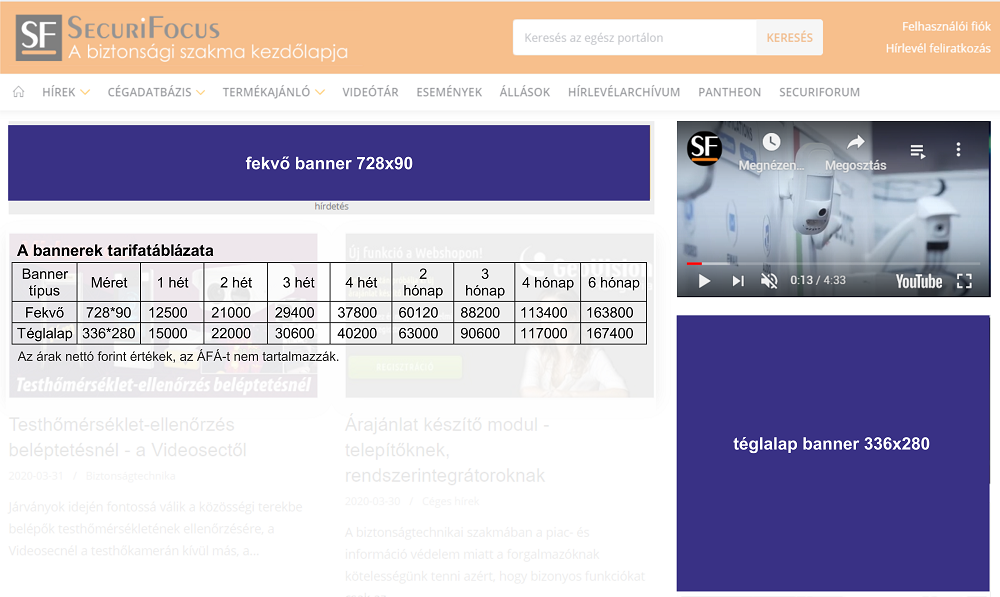This screenshot has height=597, width=1000.
Task: Focus the portal search input field
Action: (635, 38)
